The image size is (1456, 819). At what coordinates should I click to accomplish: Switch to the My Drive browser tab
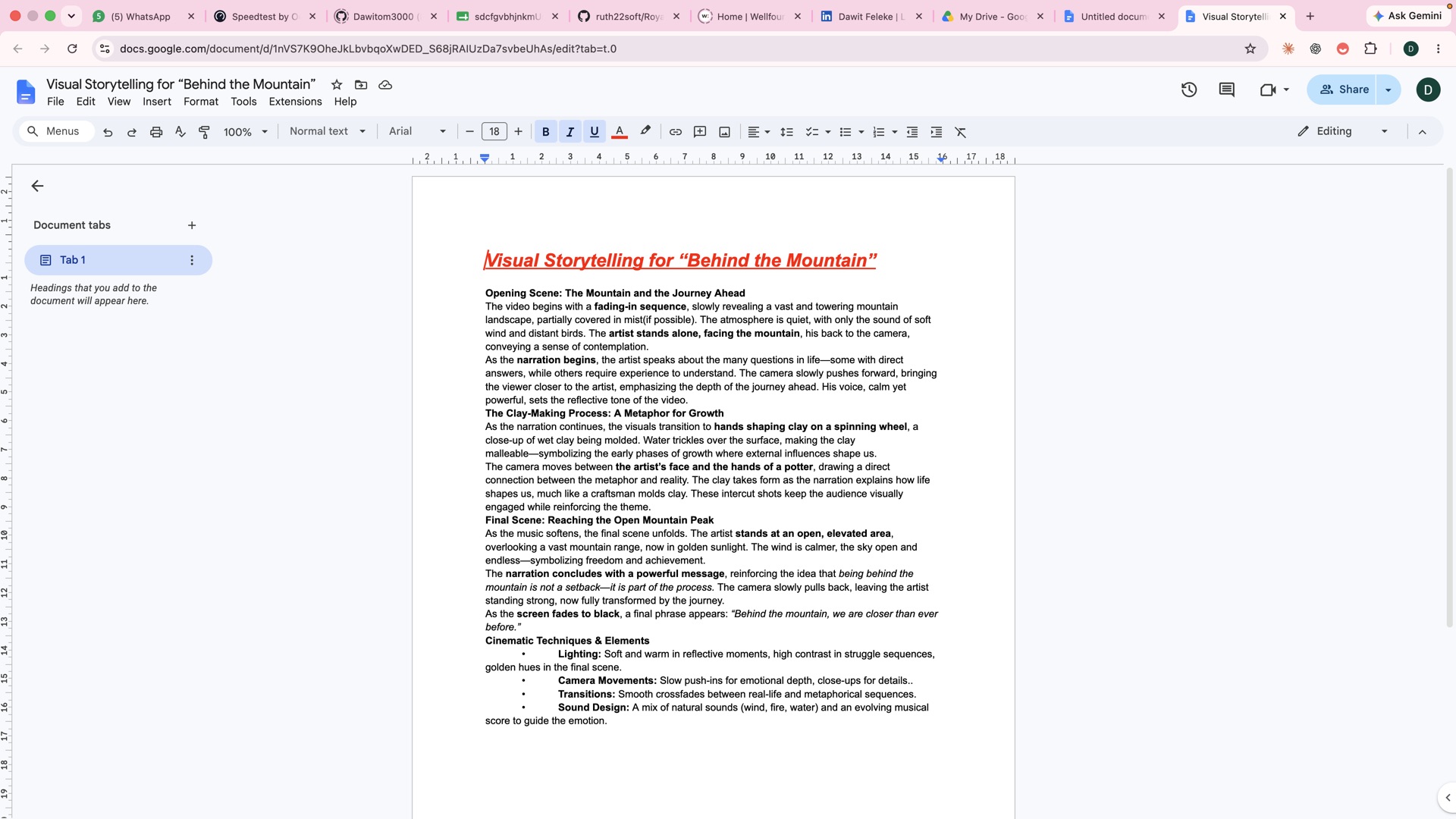click(992, 16)
